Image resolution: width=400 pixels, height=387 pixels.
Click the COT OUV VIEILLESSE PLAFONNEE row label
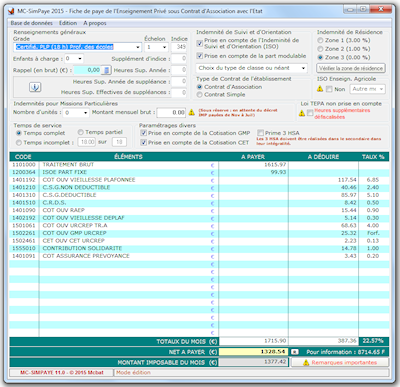[89, 180]
